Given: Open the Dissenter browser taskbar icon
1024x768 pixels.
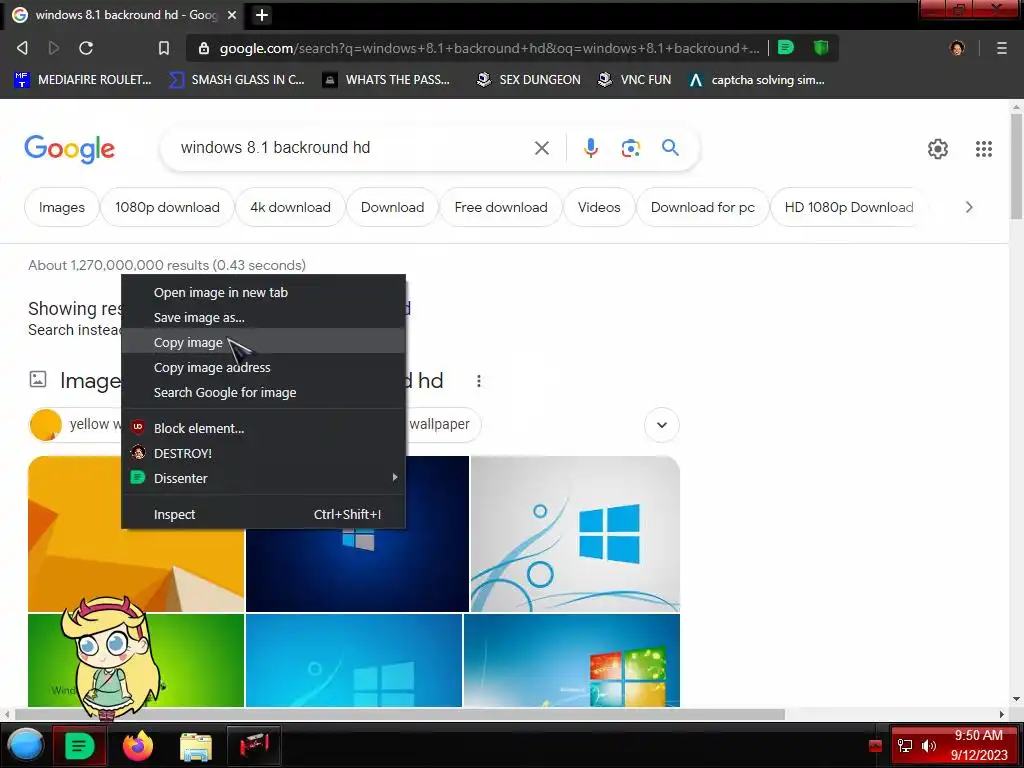Looking at the screenshot, I should point(79,745).
